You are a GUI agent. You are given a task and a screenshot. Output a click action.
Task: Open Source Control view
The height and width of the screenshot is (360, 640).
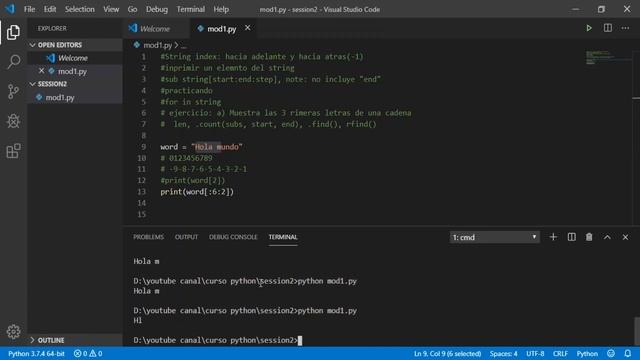point(13,91)
